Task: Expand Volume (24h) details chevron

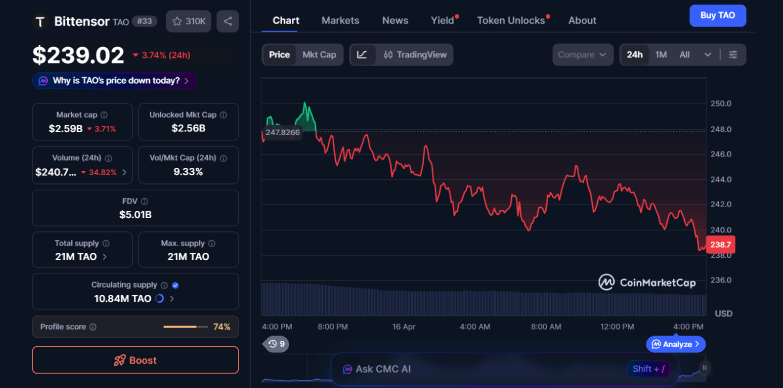Action: coord(124,172)
